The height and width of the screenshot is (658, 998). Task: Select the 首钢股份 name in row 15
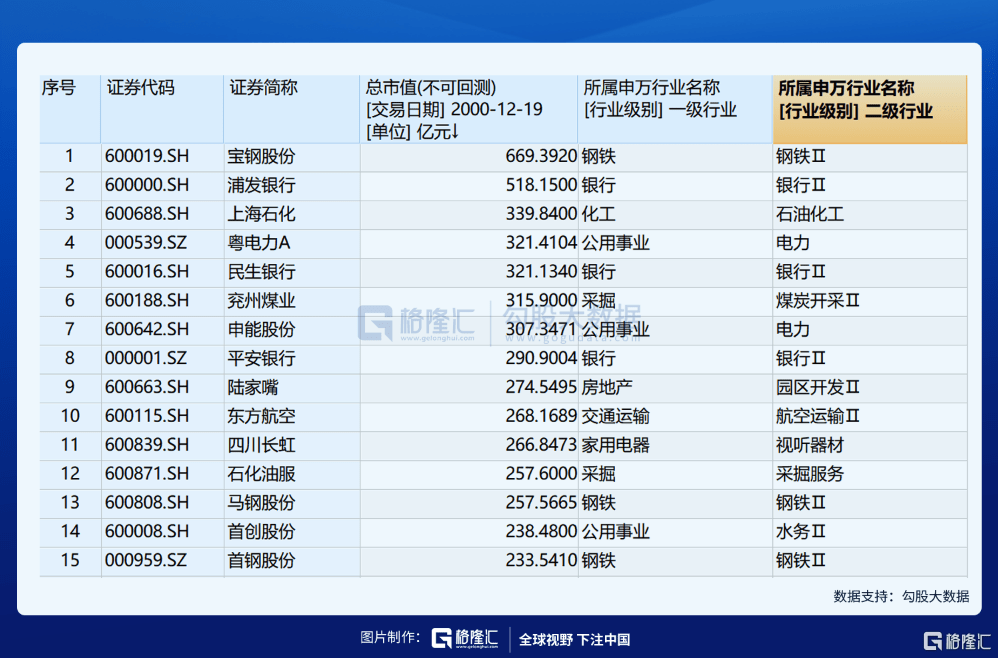click(x=261, y=561)
